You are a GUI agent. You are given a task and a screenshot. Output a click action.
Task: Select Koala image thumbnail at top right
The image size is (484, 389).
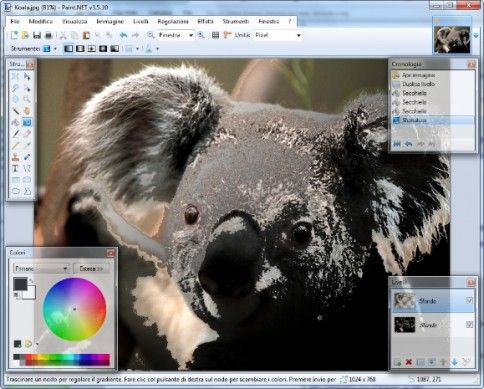[x=452, y=40]
